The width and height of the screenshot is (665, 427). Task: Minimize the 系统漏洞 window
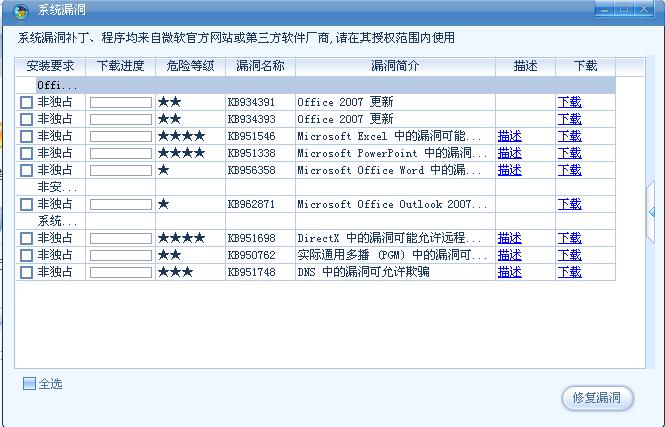tap(604, 8)
